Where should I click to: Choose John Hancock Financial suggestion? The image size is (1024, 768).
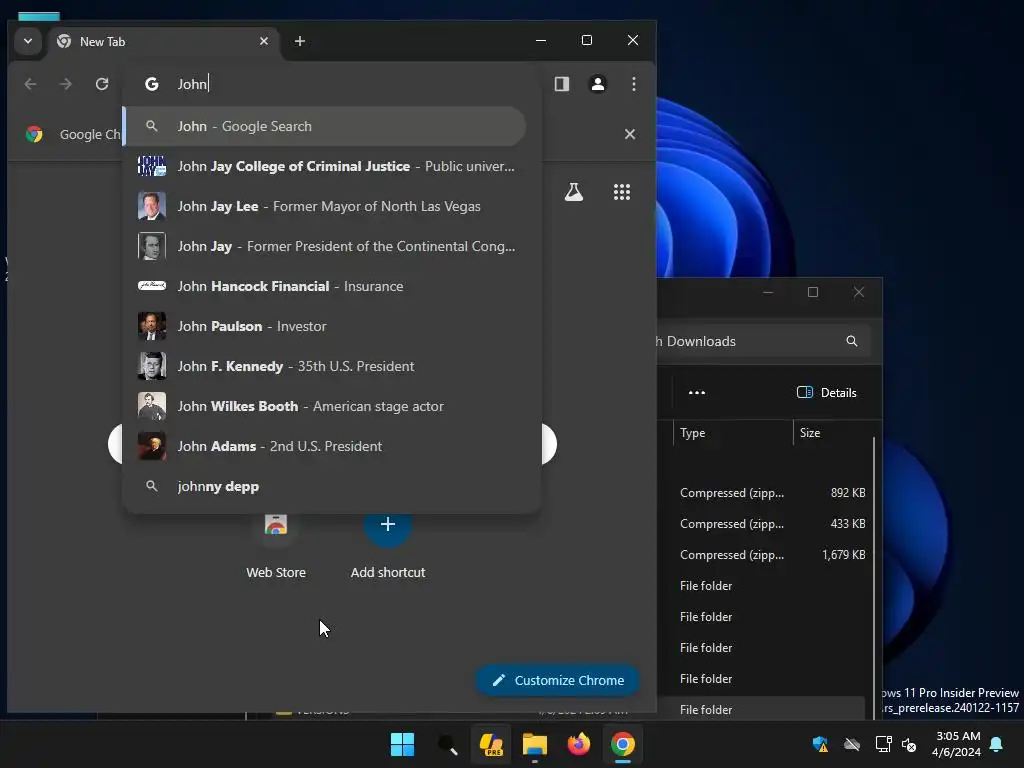pyautogui.click(x=332, y=286)
